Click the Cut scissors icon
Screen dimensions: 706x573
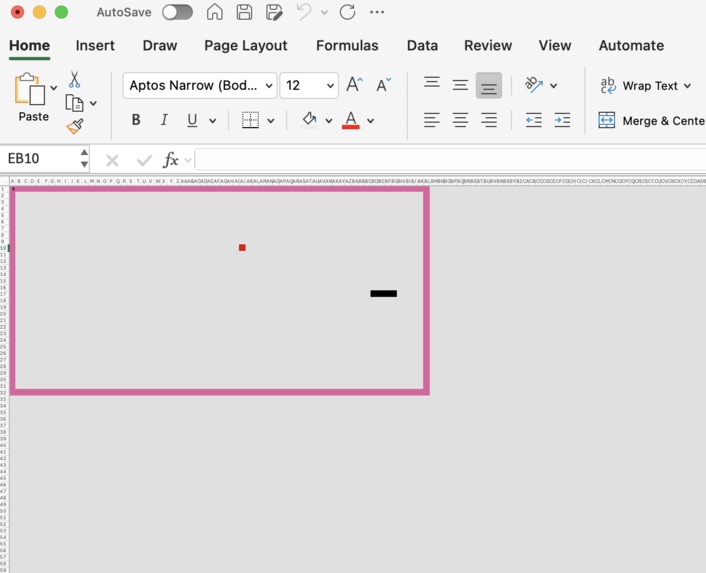coord(74,79)
